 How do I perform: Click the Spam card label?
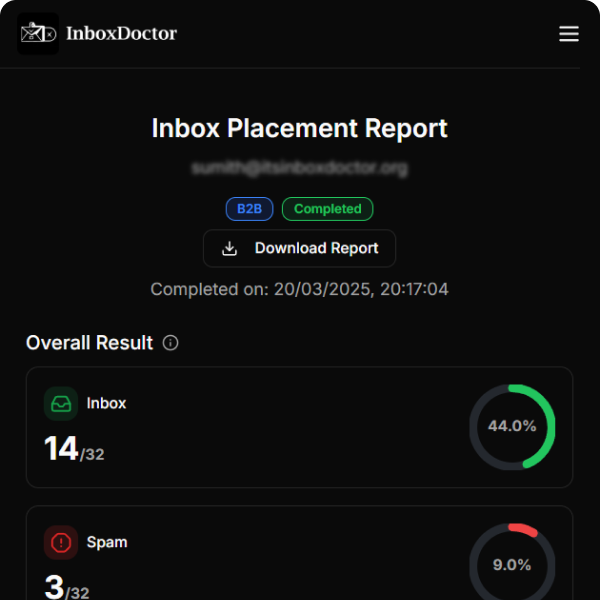(x=107, y=543)
